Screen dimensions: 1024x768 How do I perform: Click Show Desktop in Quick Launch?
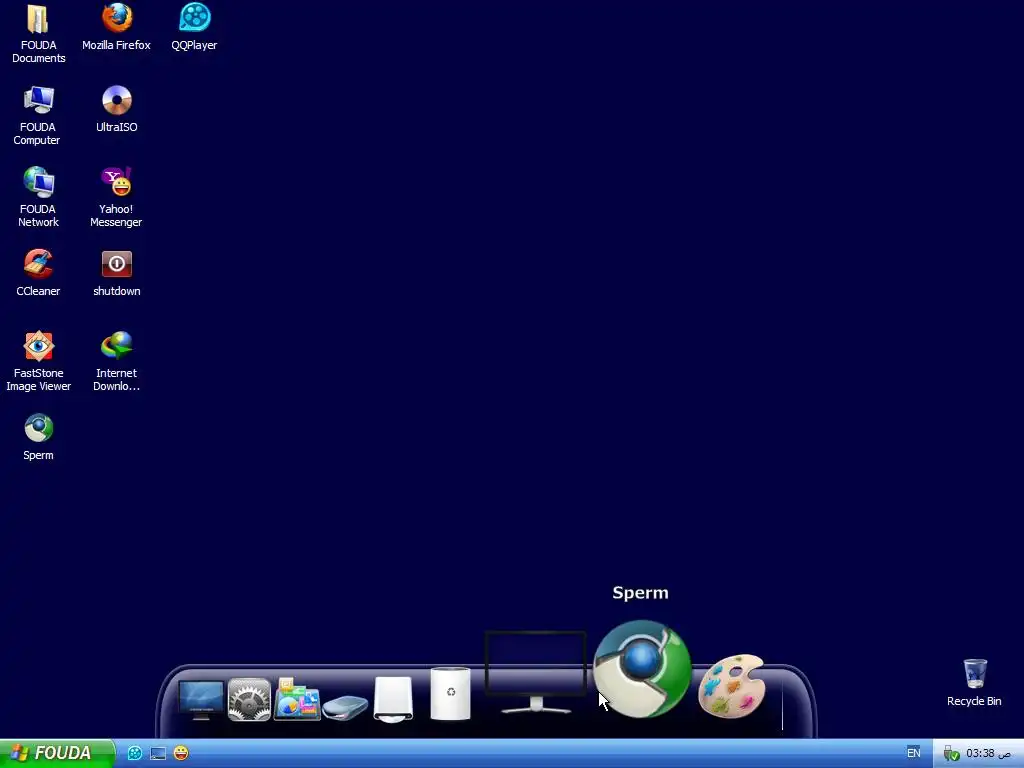(x=158, y=753)
